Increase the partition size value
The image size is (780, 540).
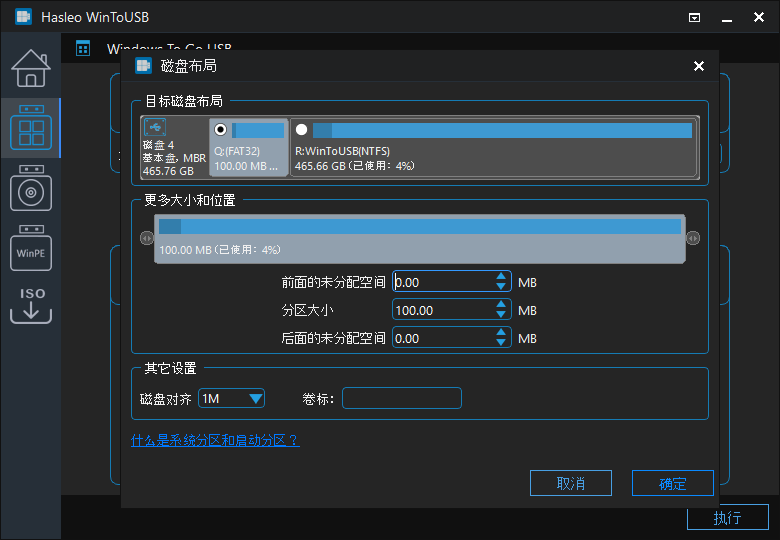coord(501,304)
